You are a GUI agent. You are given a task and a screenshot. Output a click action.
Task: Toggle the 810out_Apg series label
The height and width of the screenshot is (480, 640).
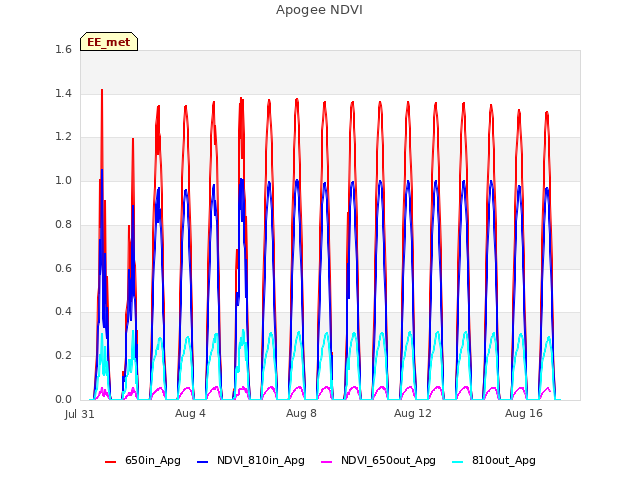[504, 460]
